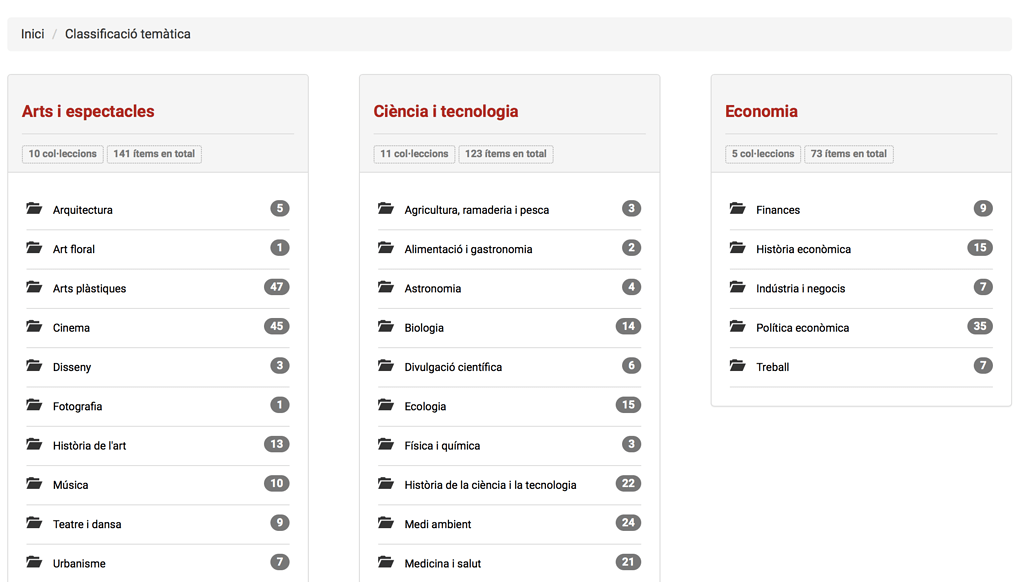Click the folder icon next to Biologia
Screen dimensions: 1024x582
[386, 327]
